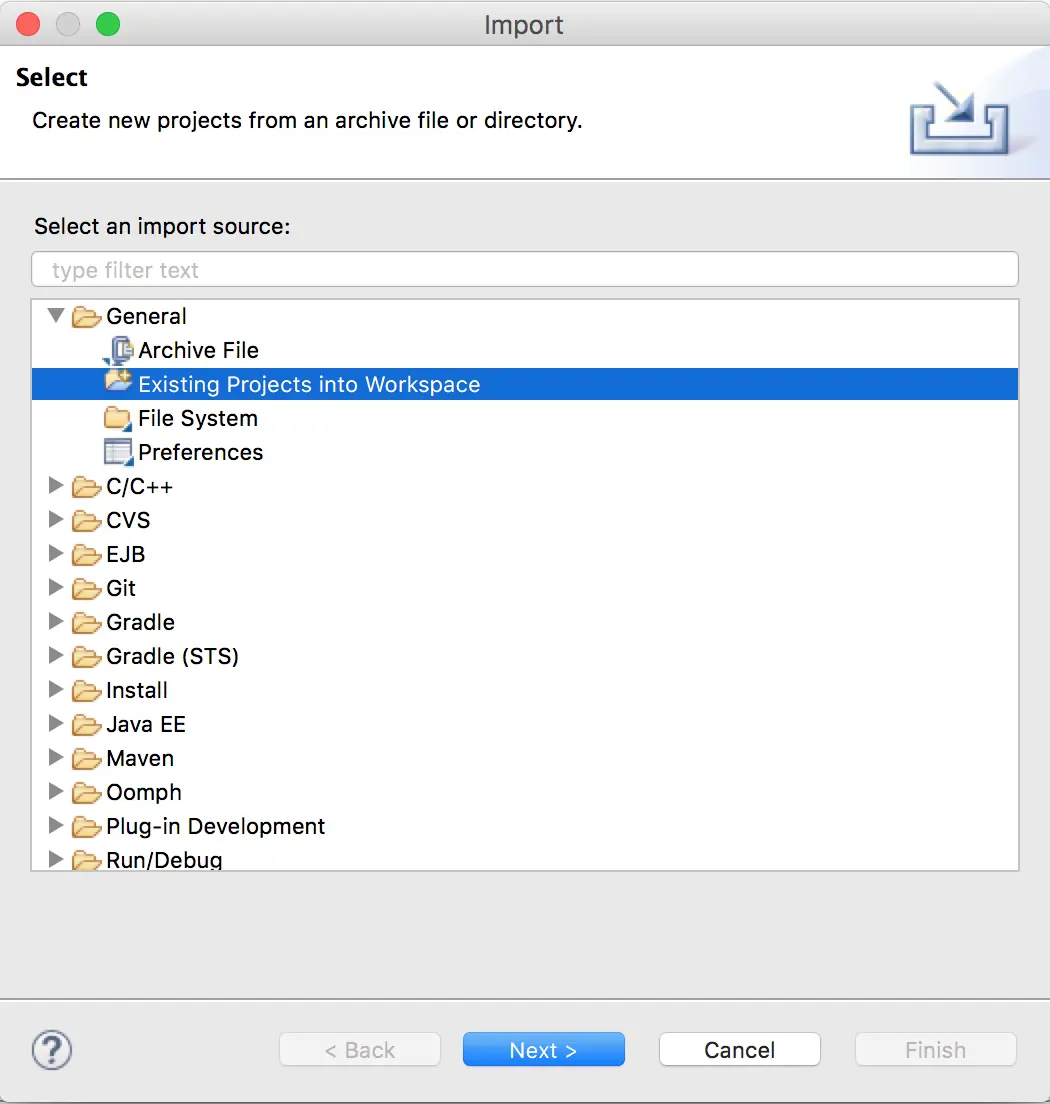Click the Existing Projects into Workspace icon

click(118, 382)
